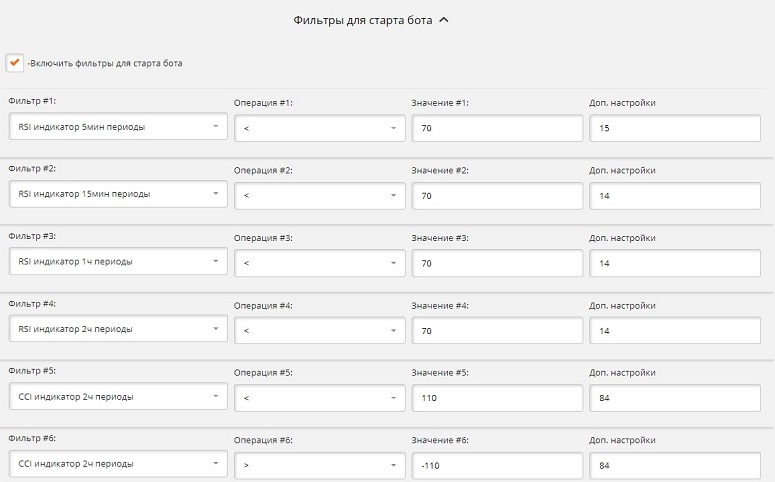Collapse the Фильтры для старта бота section chevron
This screenshot has width=775, height=482.
point(444,20)
